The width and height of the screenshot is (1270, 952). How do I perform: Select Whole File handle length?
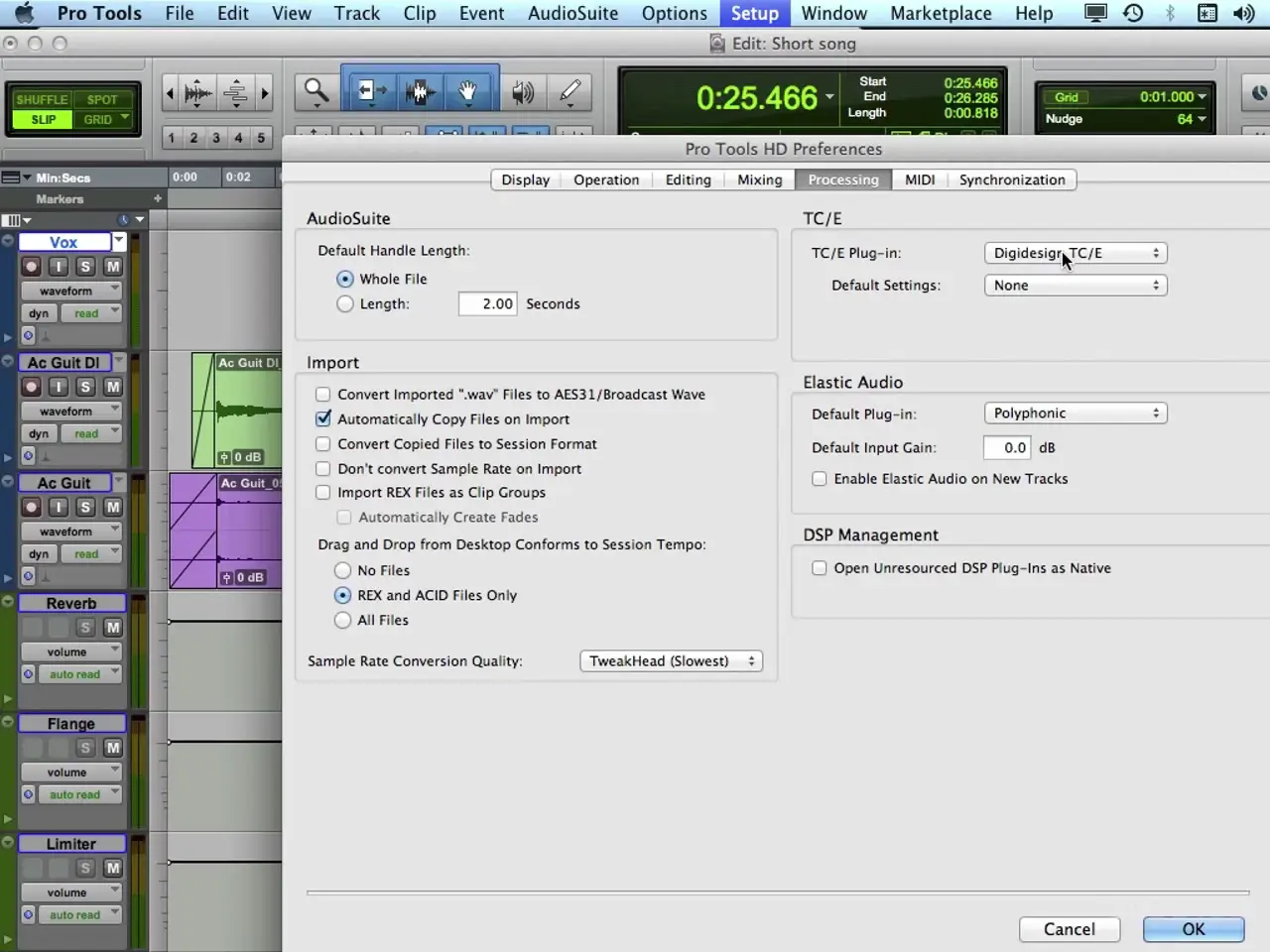(345, 279)
